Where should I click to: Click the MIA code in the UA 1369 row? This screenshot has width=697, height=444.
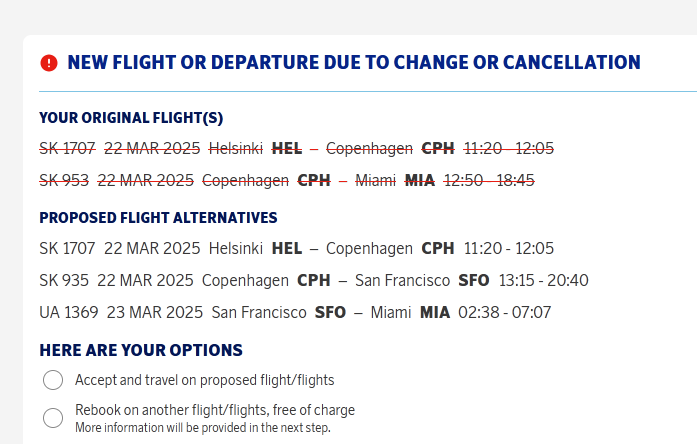click(x=434, y=312)
